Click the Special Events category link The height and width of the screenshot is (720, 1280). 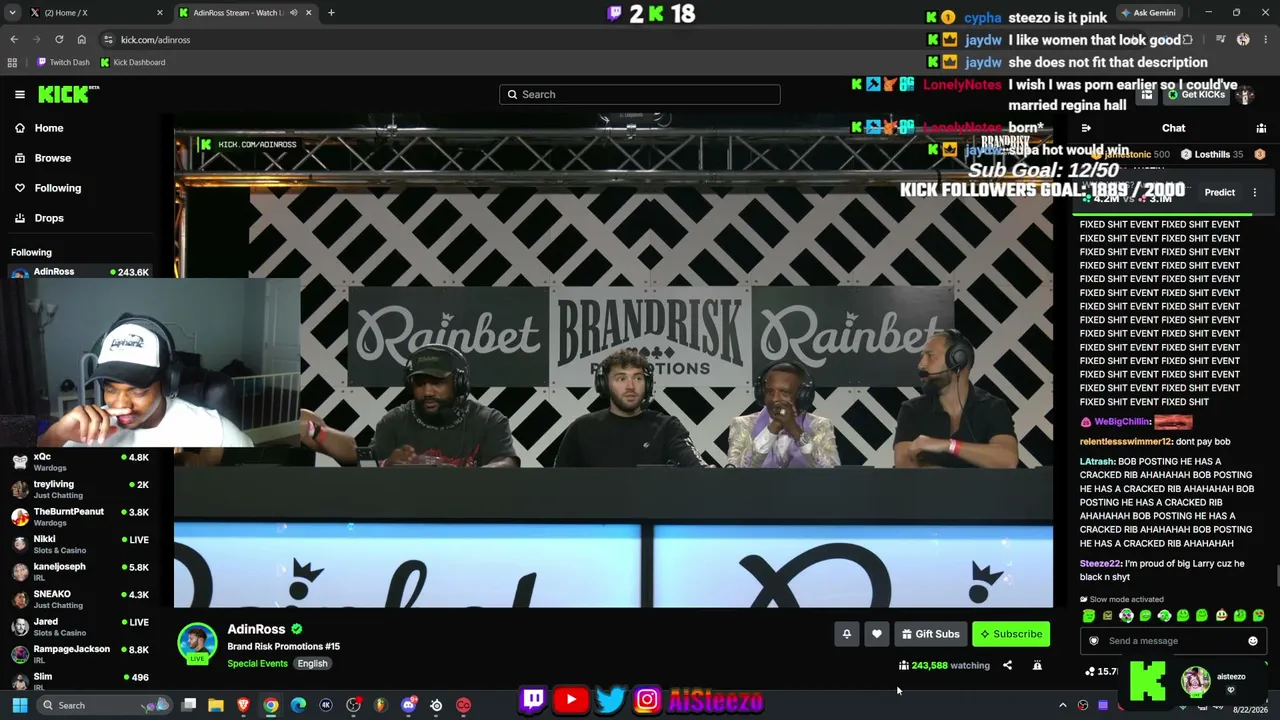point(257,664)
